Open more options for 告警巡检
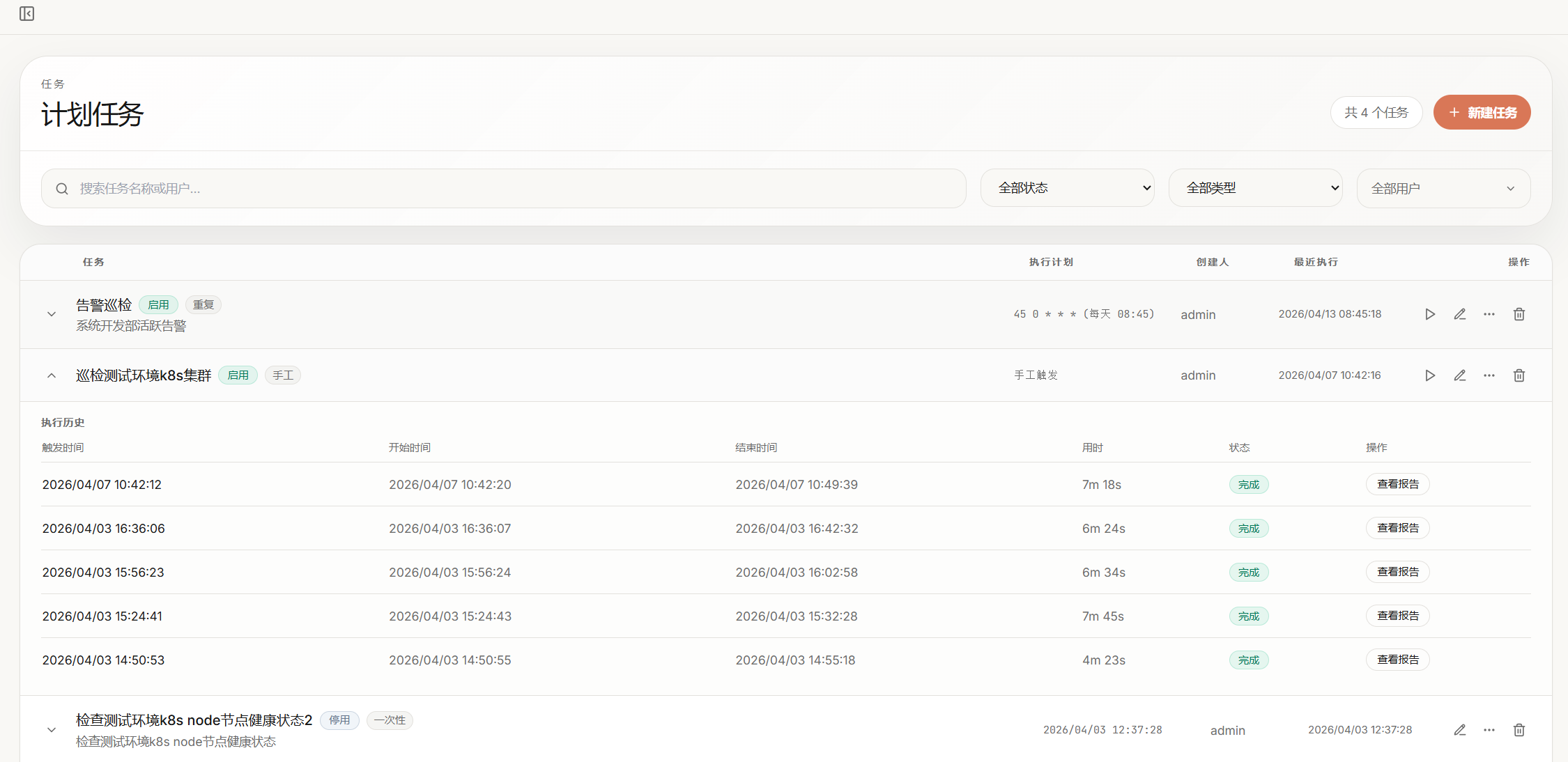 (1489, 314)
